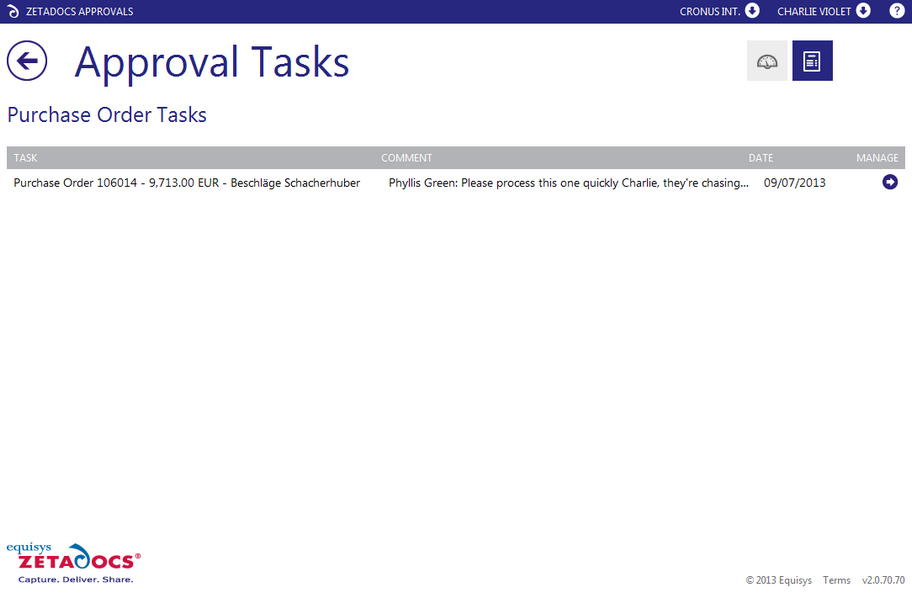Open the manage arrow for Purchase Order 106014
Screen dimensions: 912x593
pyautogui.click(x=889, y=182)
